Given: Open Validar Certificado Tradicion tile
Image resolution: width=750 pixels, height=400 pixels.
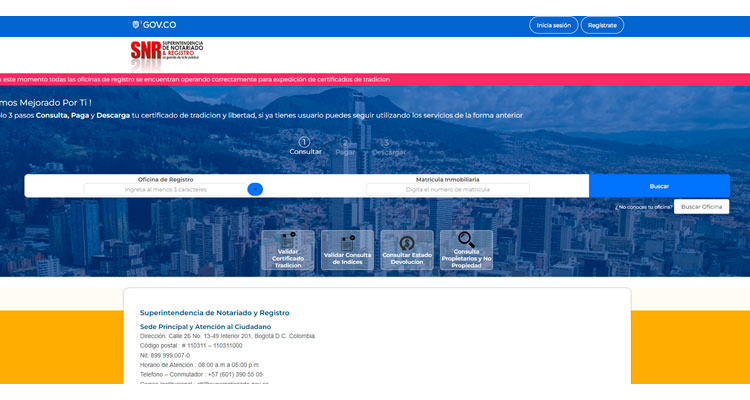Looking at the screenshot, I should (288, 250).
